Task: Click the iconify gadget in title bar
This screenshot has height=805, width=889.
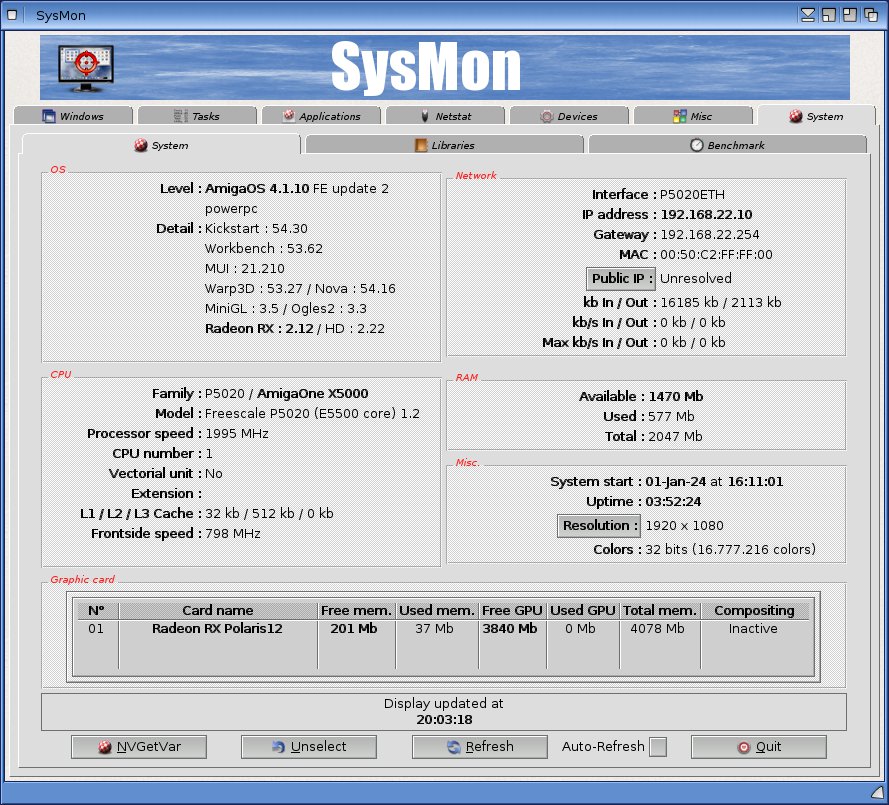Action: tap(807, 15)
